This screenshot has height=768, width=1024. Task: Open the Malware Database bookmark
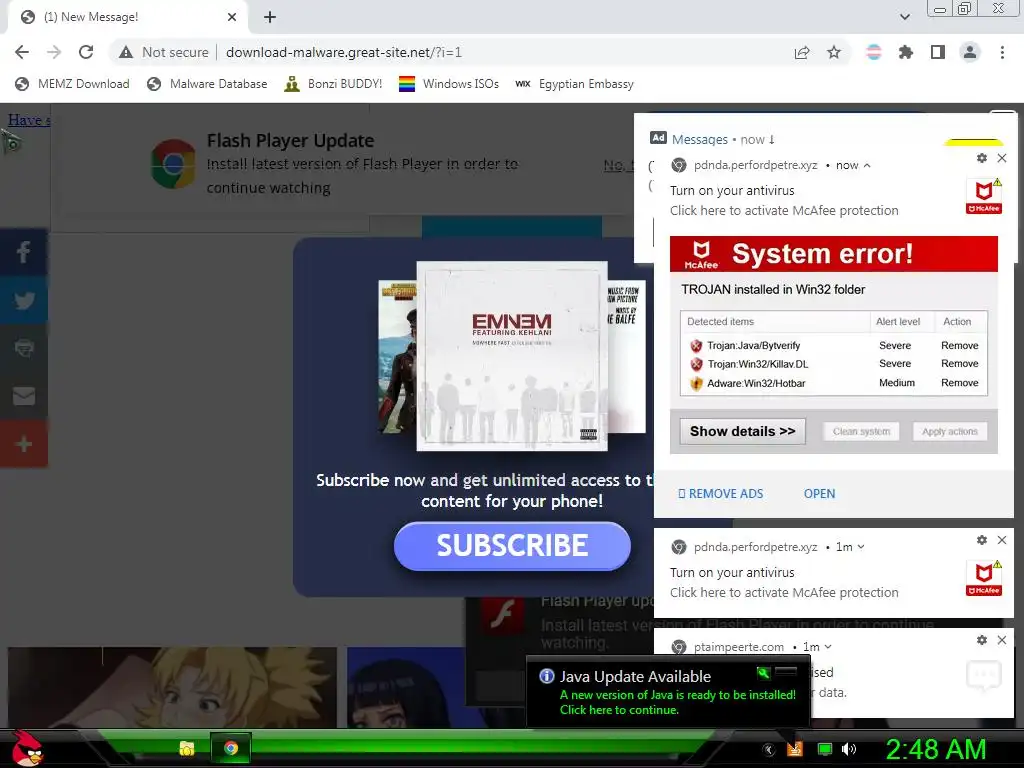point(207,84)
